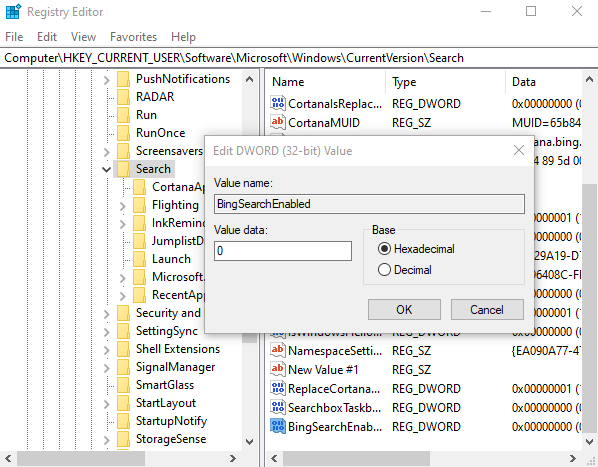Select the Screensavers folder icon
This screenshot has height=467, width=598.
(x=123, y=151)
